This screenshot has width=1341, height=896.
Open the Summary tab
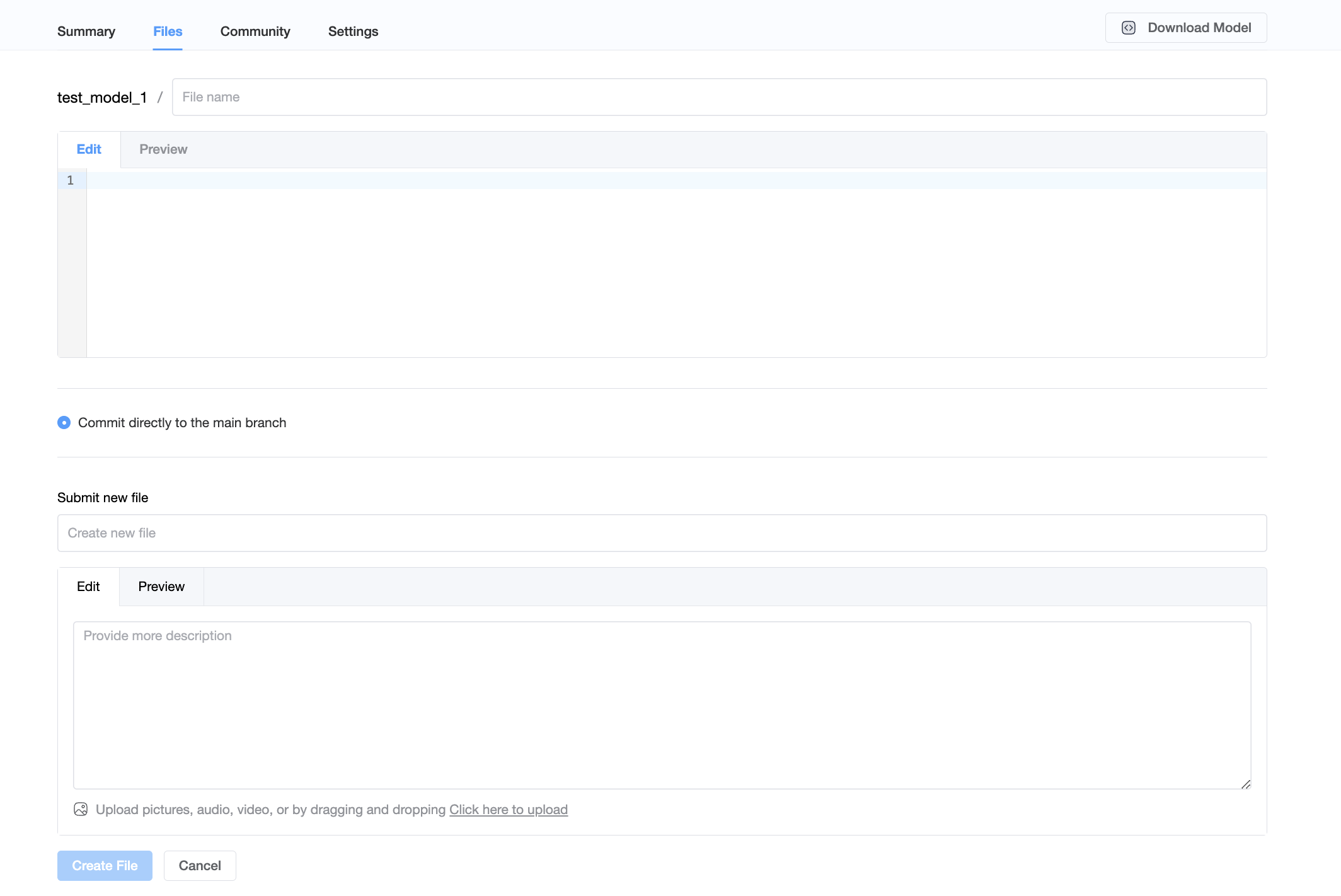[86, 32]
